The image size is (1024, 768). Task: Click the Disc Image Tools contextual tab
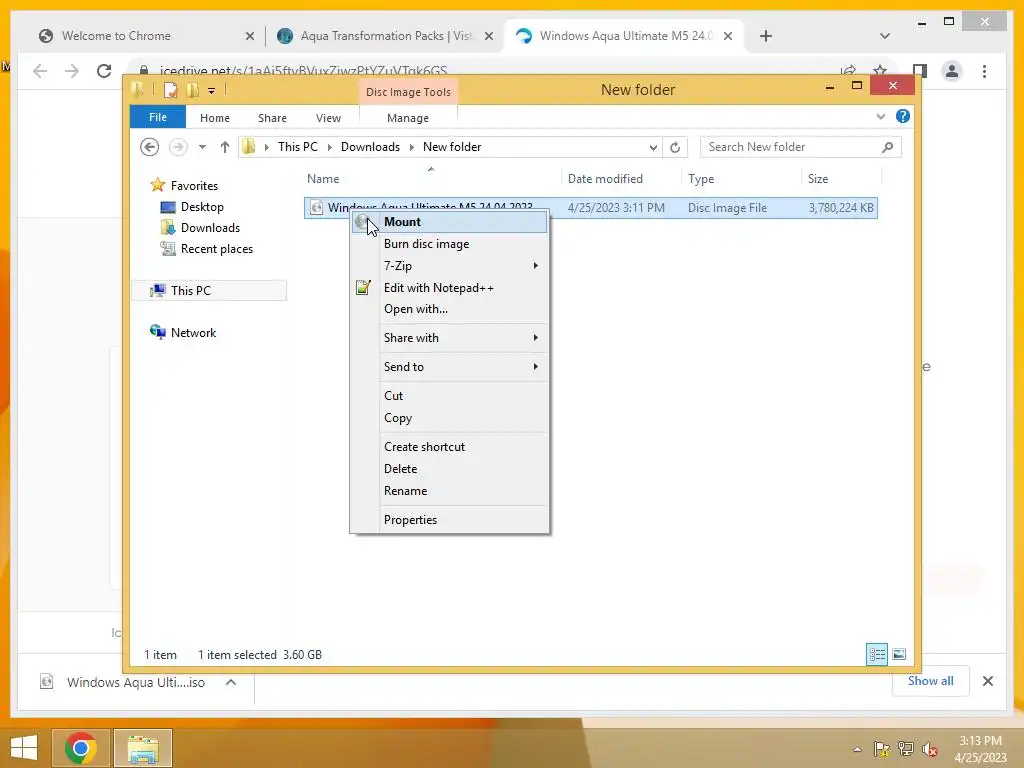pos(408,92)
